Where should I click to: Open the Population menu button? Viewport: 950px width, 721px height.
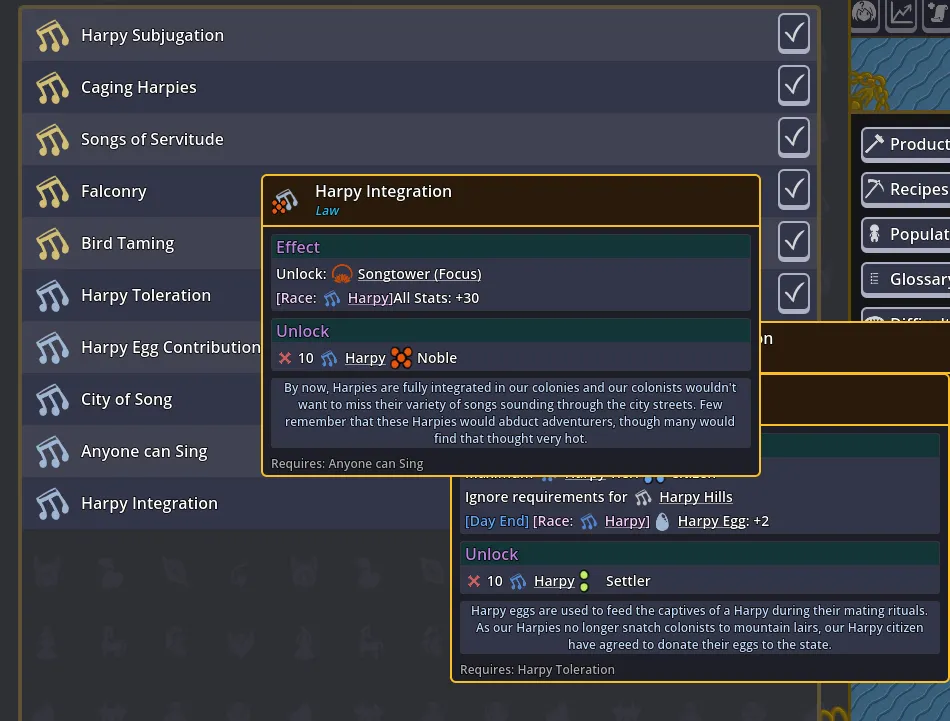pyautogui.click(x=905, y=234)
